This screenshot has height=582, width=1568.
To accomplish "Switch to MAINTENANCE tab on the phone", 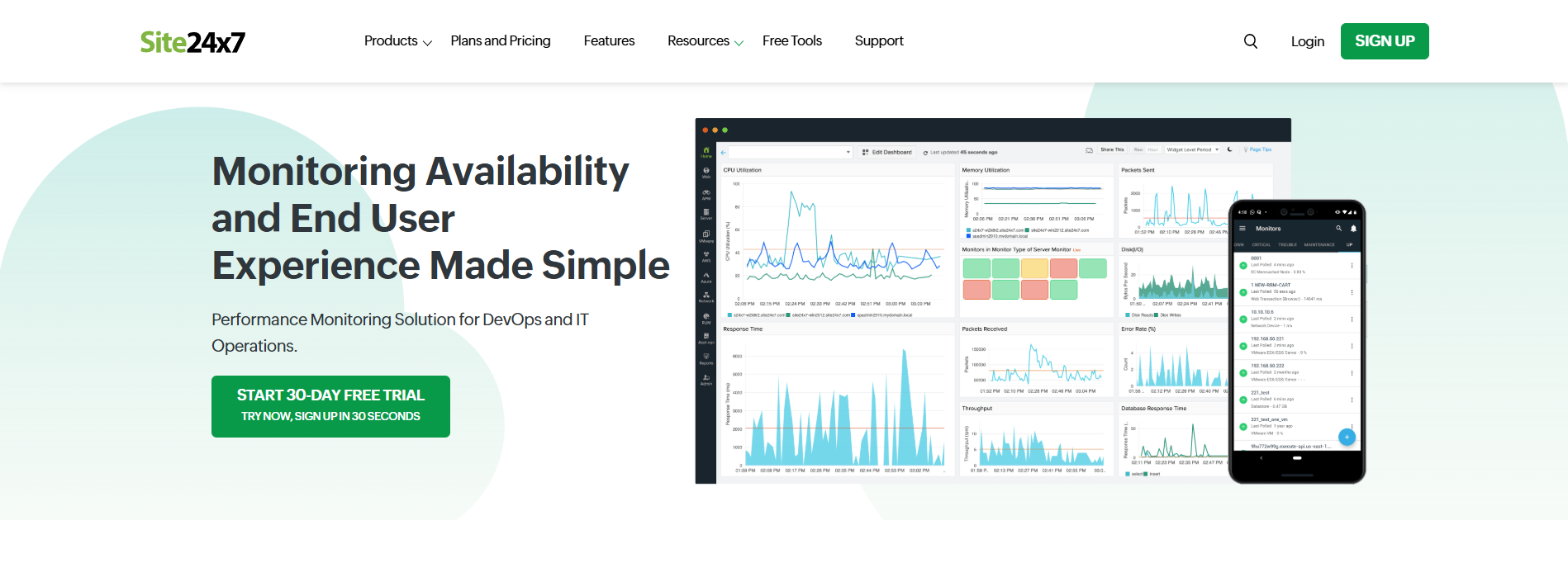I will click(x=1319, y=245).
